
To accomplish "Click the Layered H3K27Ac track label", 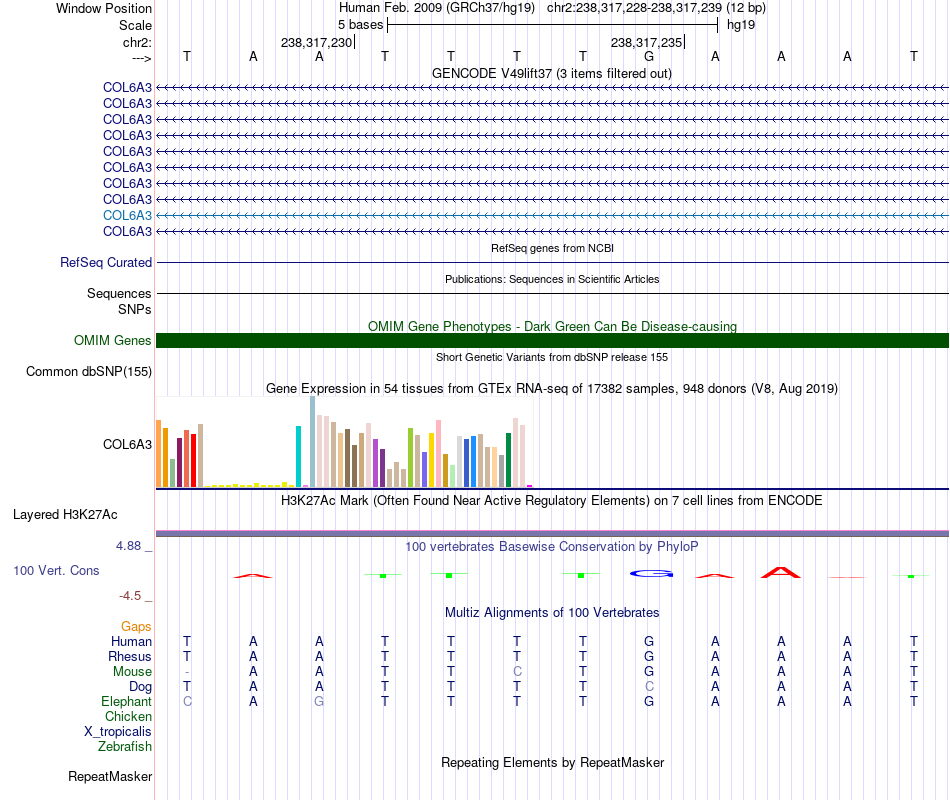I will click(x=65, y=515).
